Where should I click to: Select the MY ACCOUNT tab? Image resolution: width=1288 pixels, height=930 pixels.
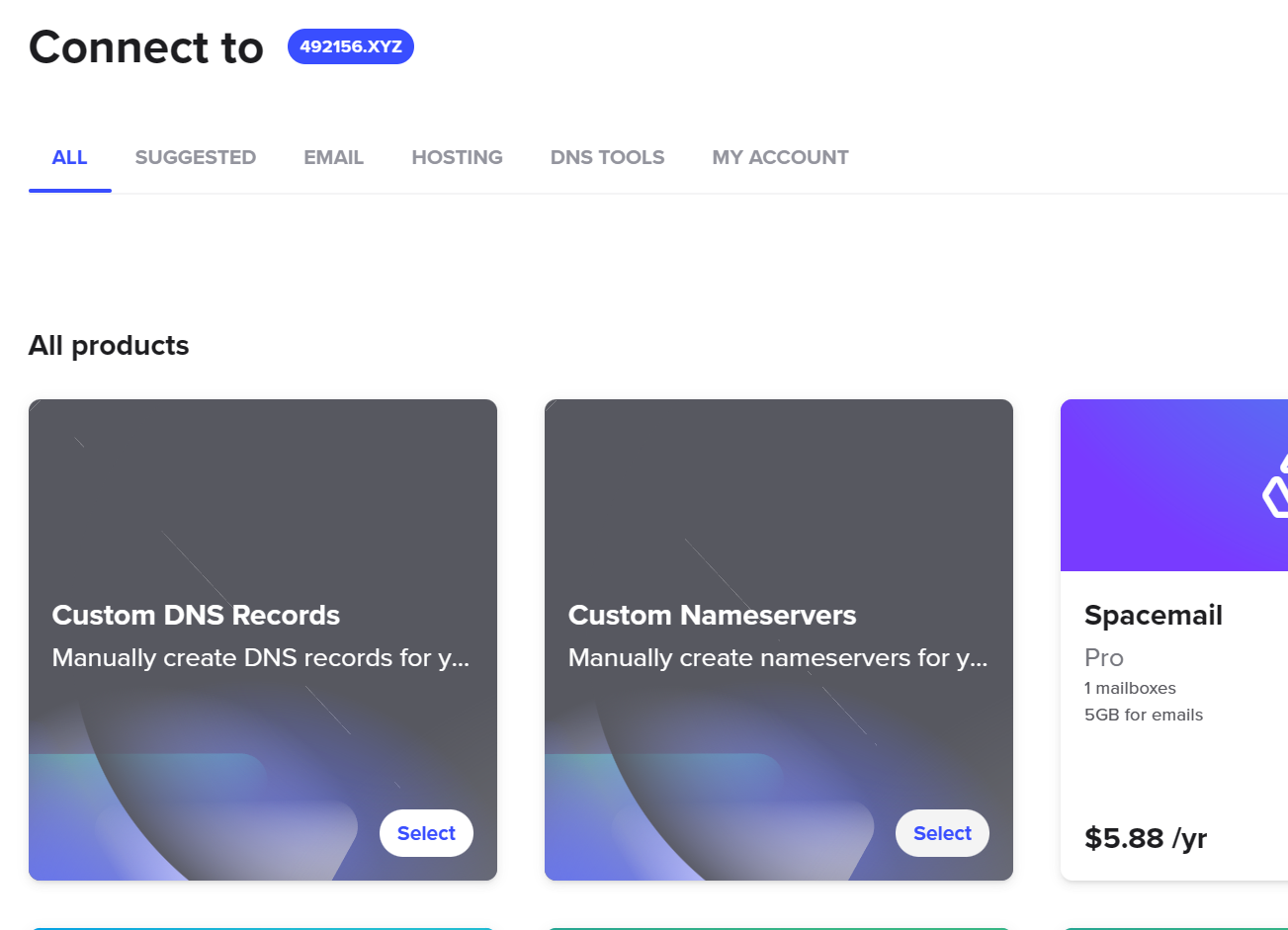(780, 158)
